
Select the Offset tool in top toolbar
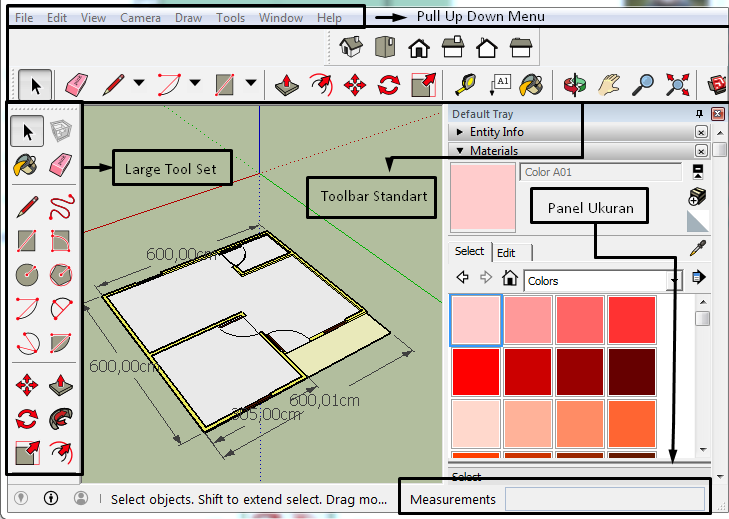click(x=321, y=85)
